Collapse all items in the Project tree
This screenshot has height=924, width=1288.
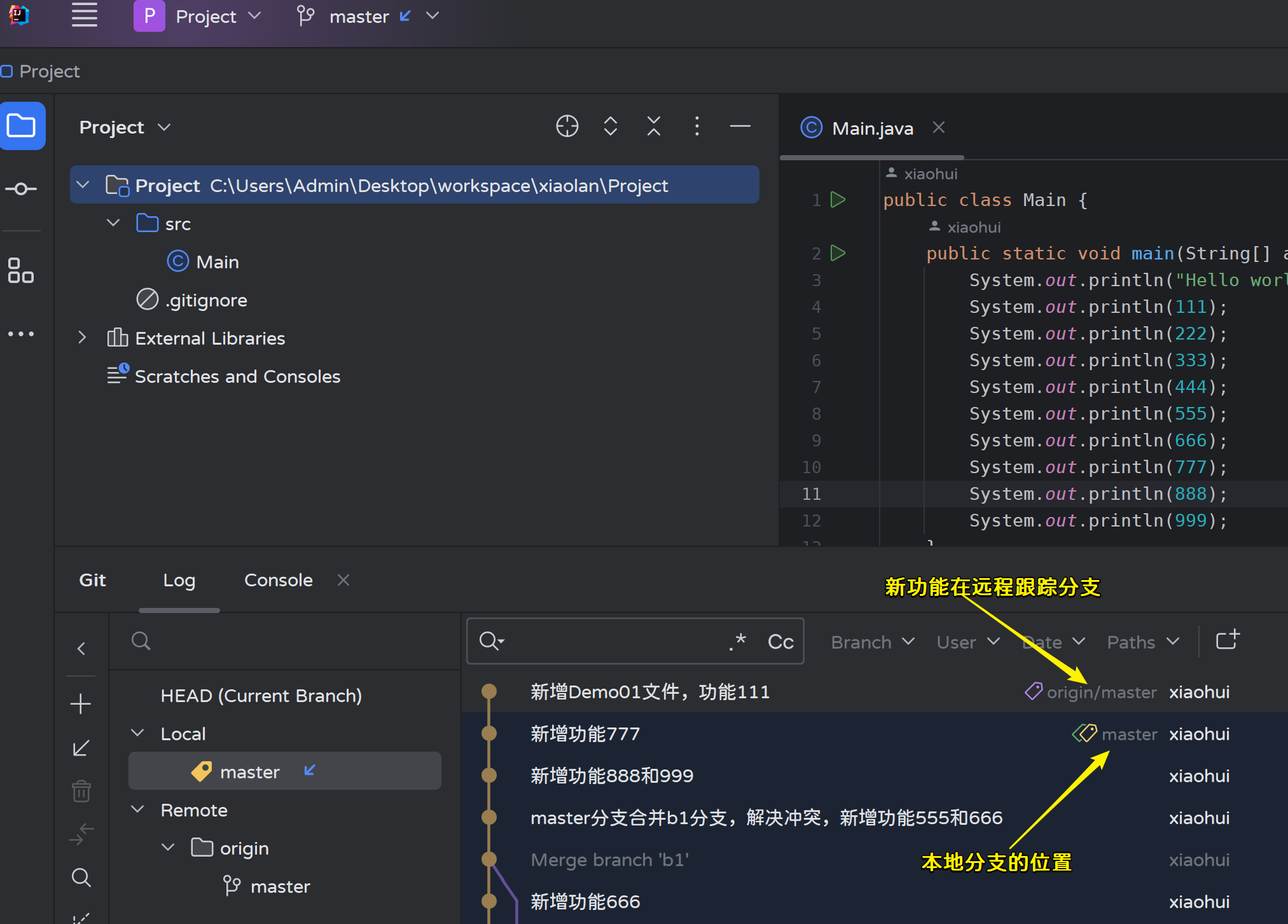(653, 127)
